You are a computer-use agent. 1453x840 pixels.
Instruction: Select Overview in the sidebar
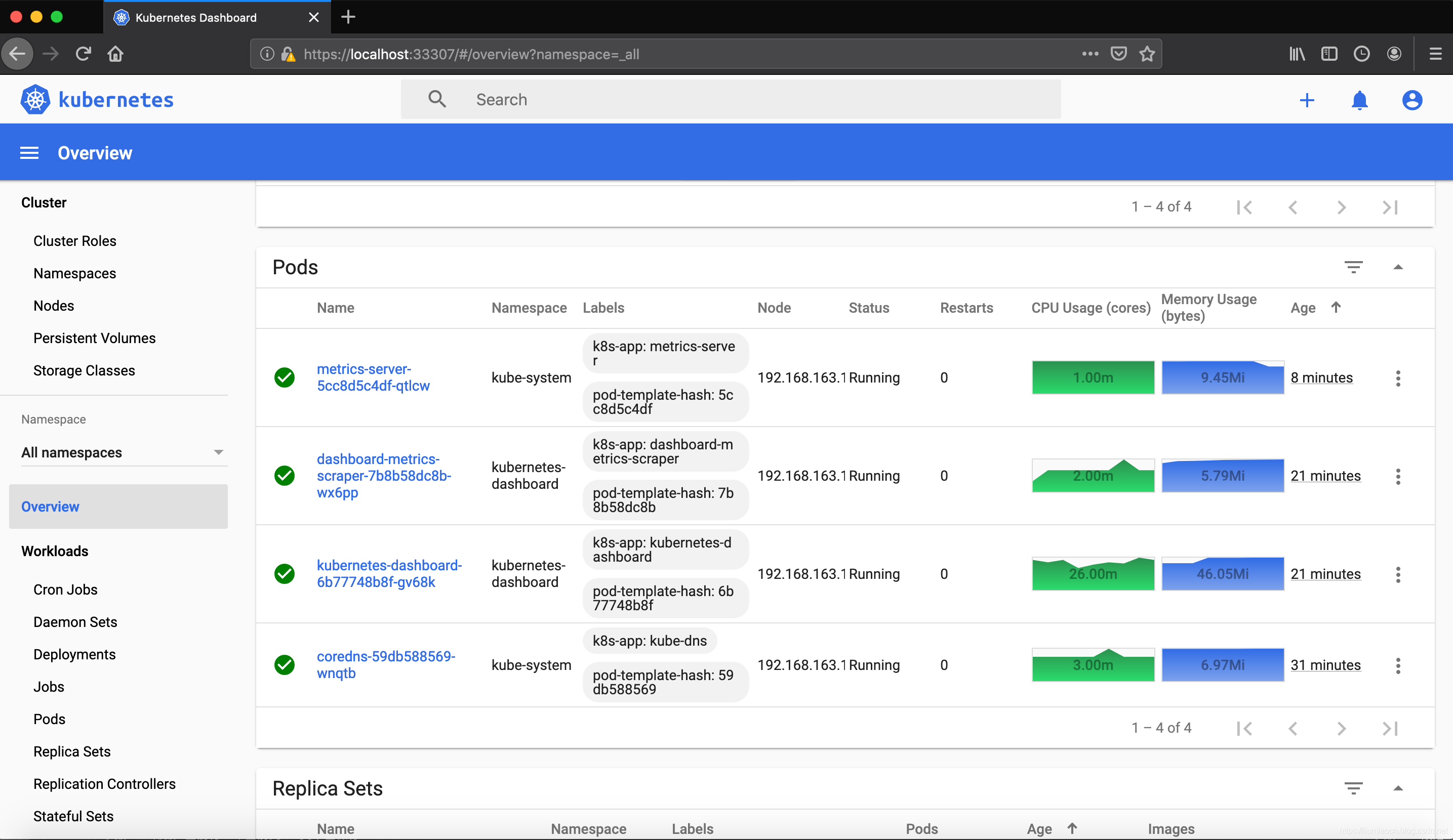[118, 507]
